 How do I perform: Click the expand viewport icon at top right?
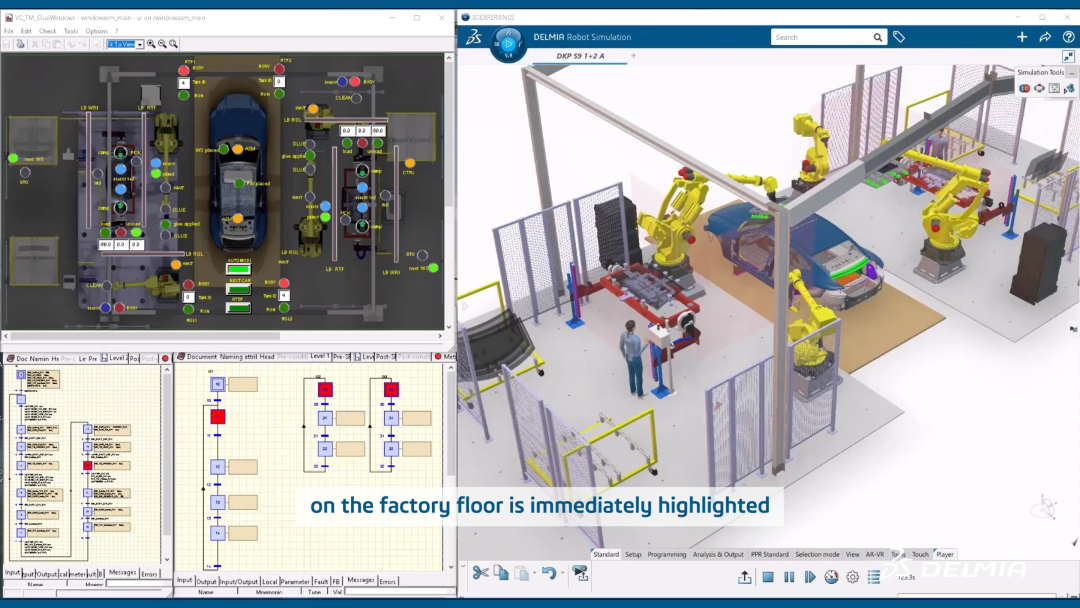[1068, 56]
